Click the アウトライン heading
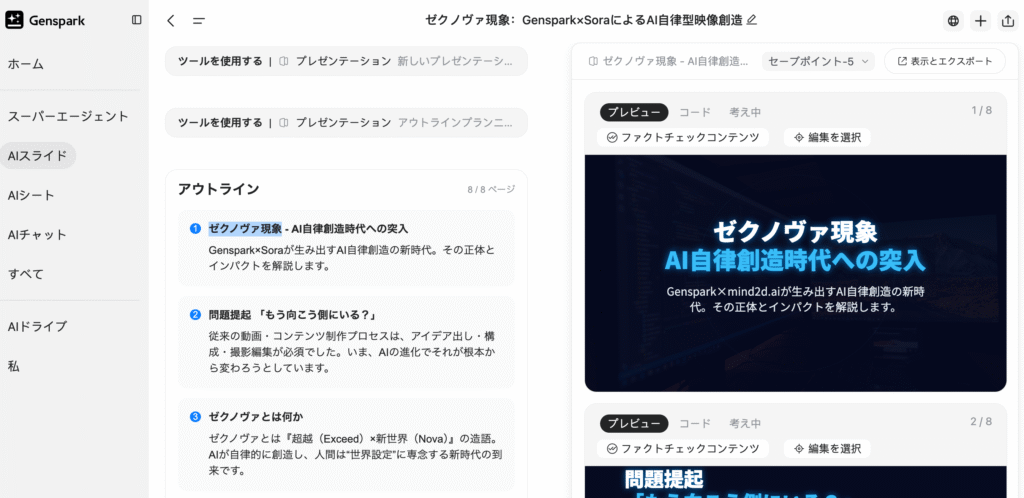The width and height of the screenshot is (1024, 498). 219,189
